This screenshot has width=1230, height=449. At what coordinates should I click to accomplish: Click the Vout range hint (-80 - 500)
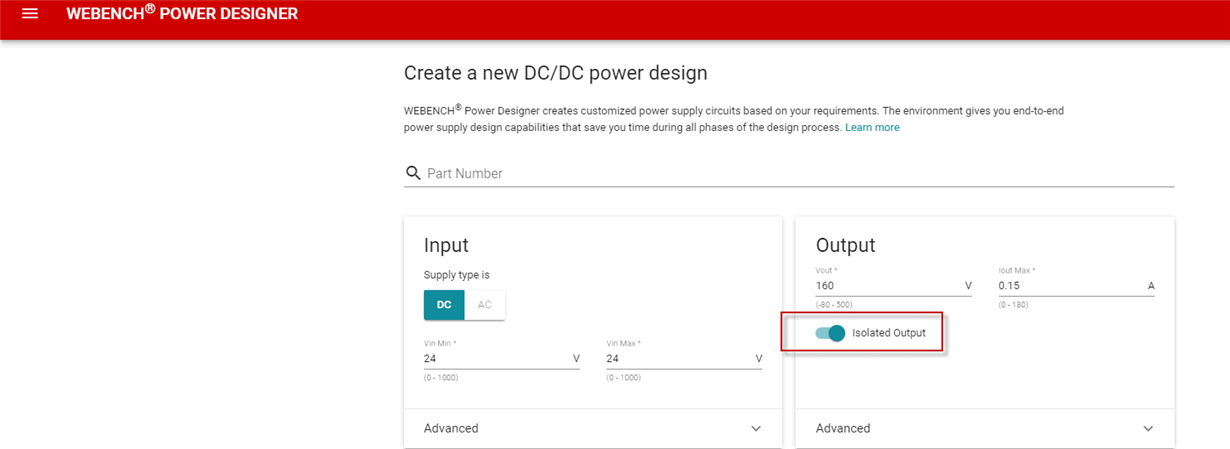[x=834, y=304]
